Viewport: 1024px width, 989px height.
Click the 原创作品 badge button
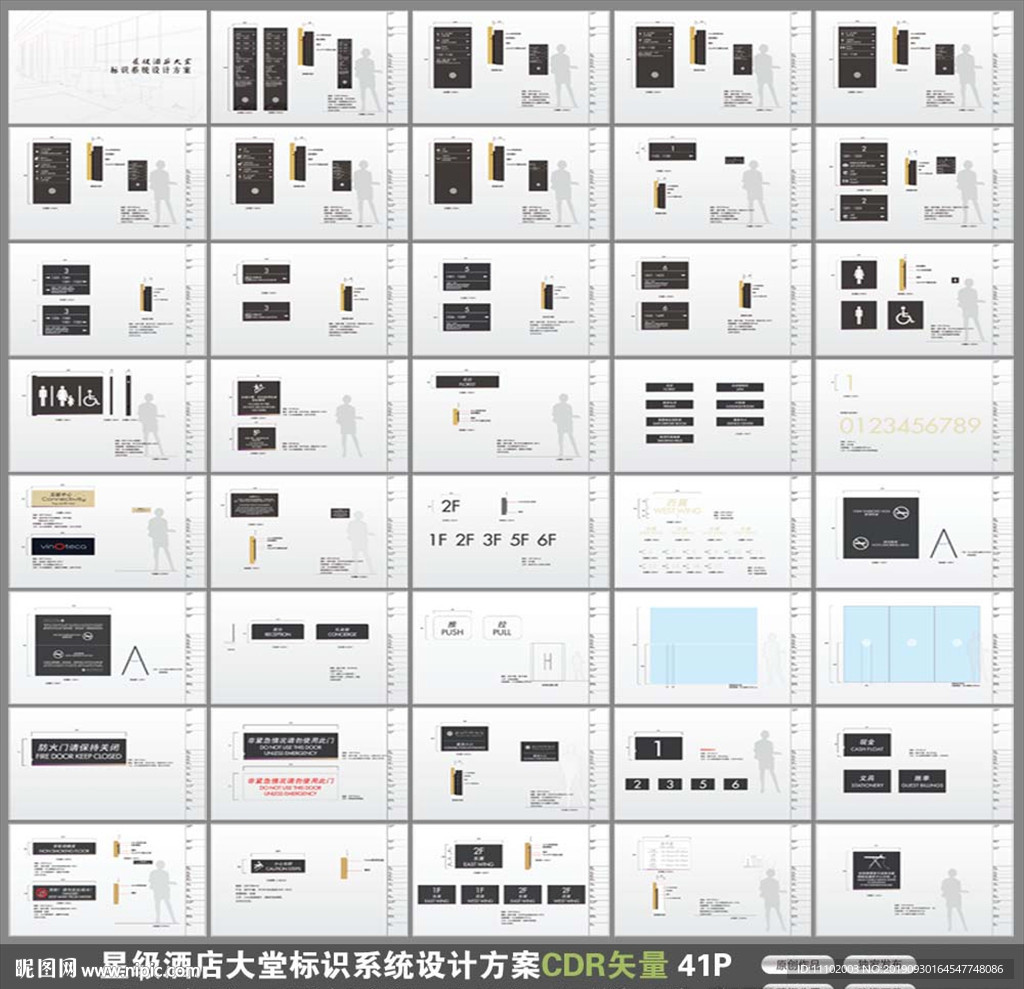[796, 966]
